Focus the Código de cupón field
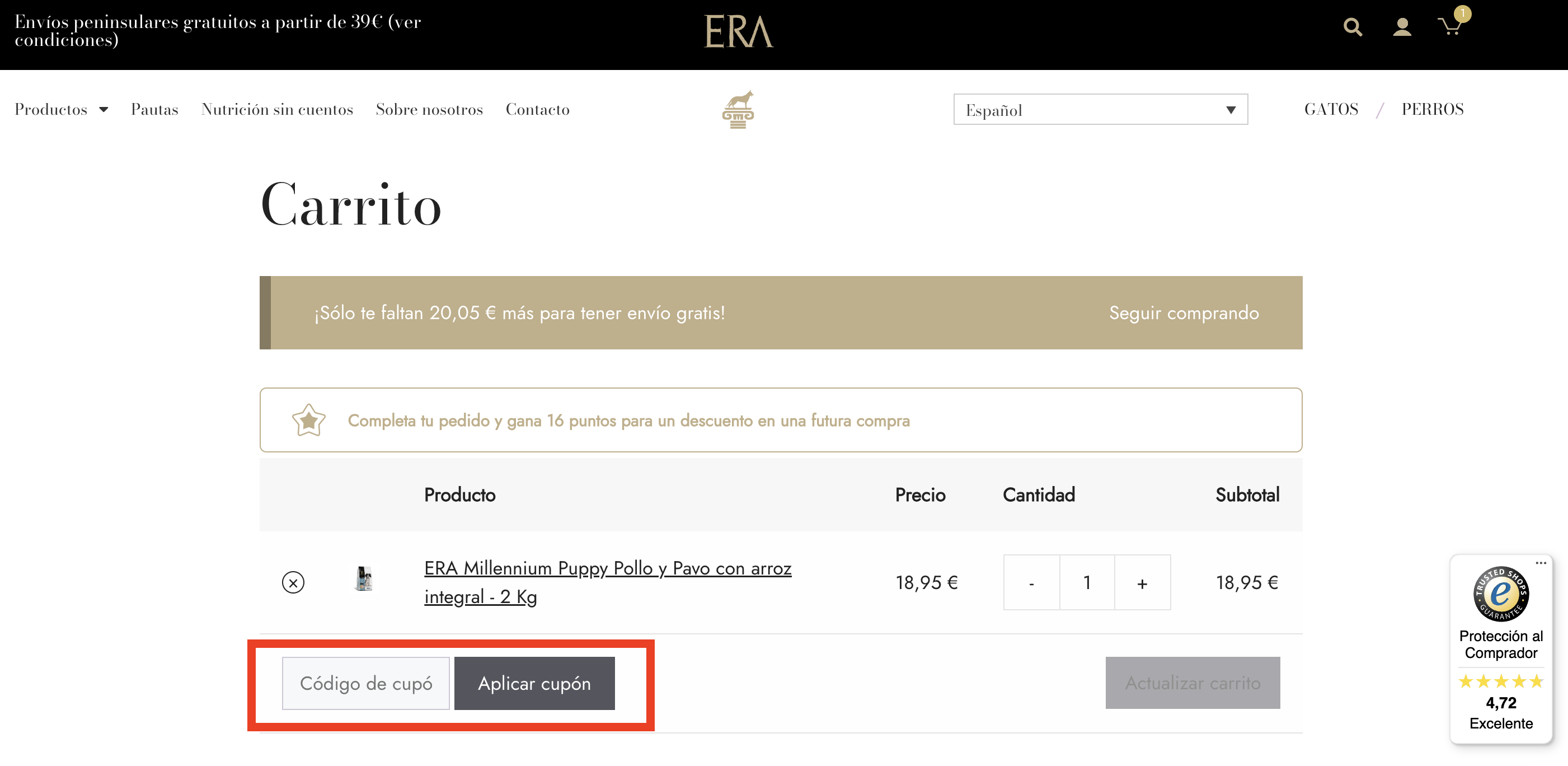 (365, 683)
